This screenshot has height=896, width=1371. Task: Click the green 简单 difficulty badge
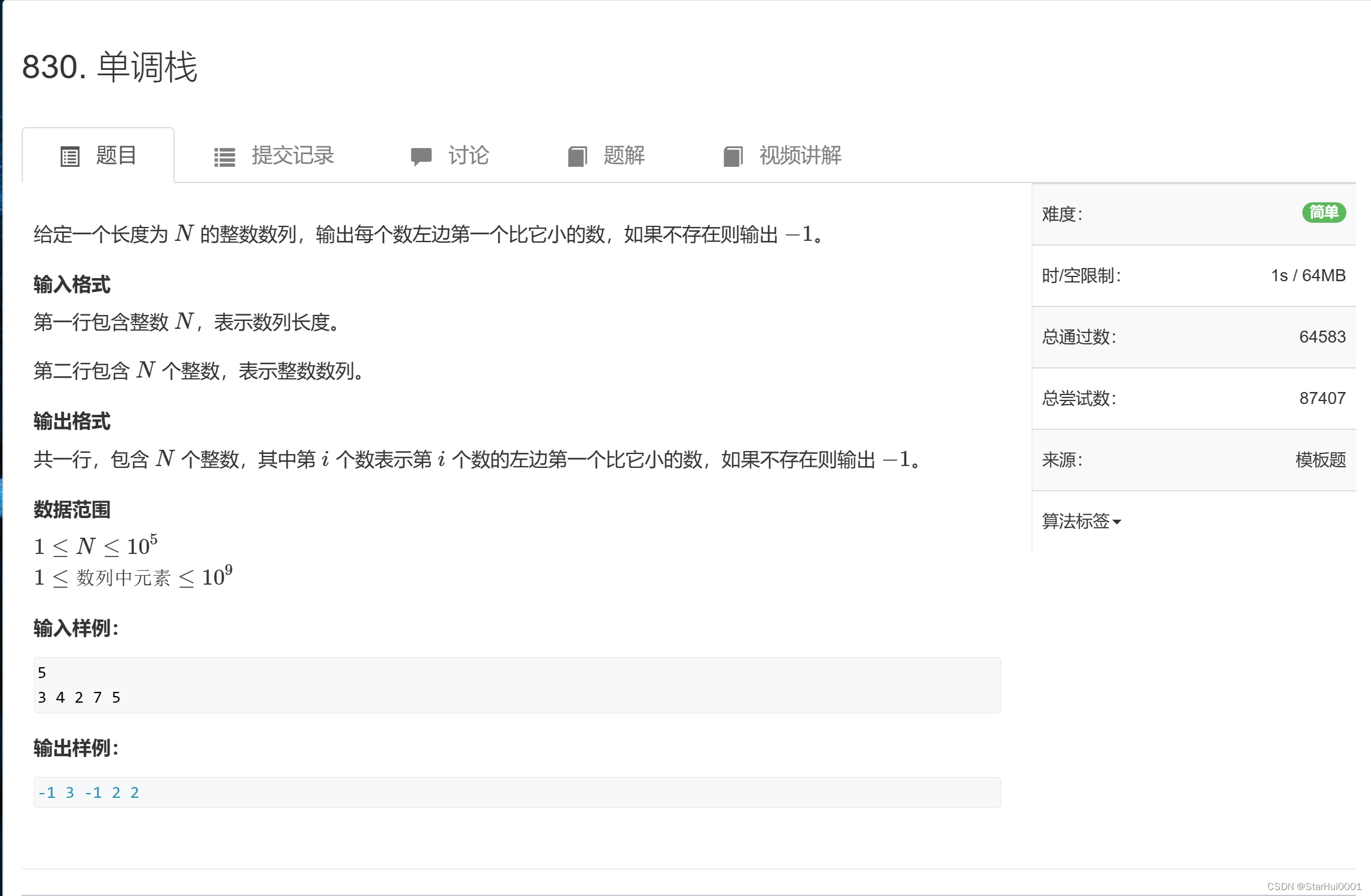(1323, 213)
